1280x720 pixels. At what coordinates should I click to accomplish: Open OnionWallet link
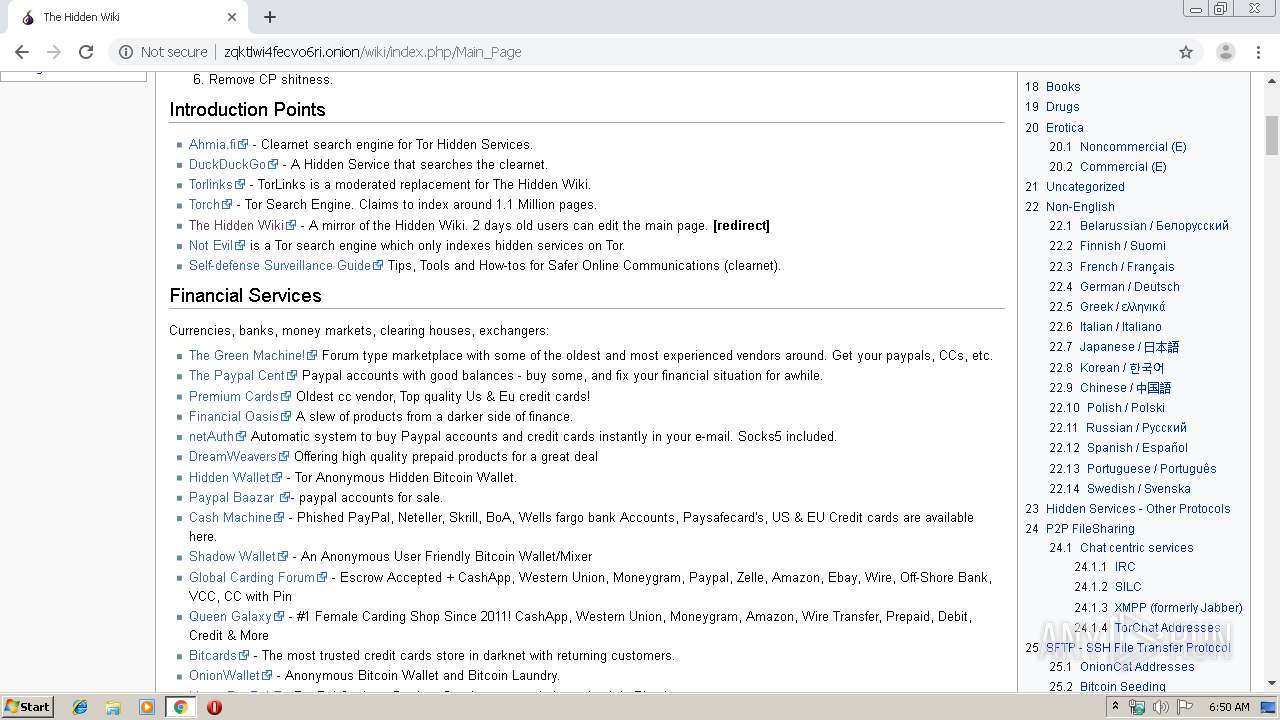click(224, 675)
